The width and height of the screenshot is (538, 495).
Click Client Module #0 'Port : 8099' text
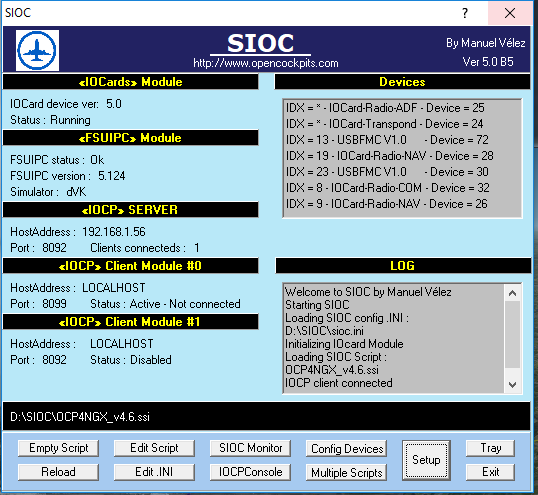(x=38, y=304)
